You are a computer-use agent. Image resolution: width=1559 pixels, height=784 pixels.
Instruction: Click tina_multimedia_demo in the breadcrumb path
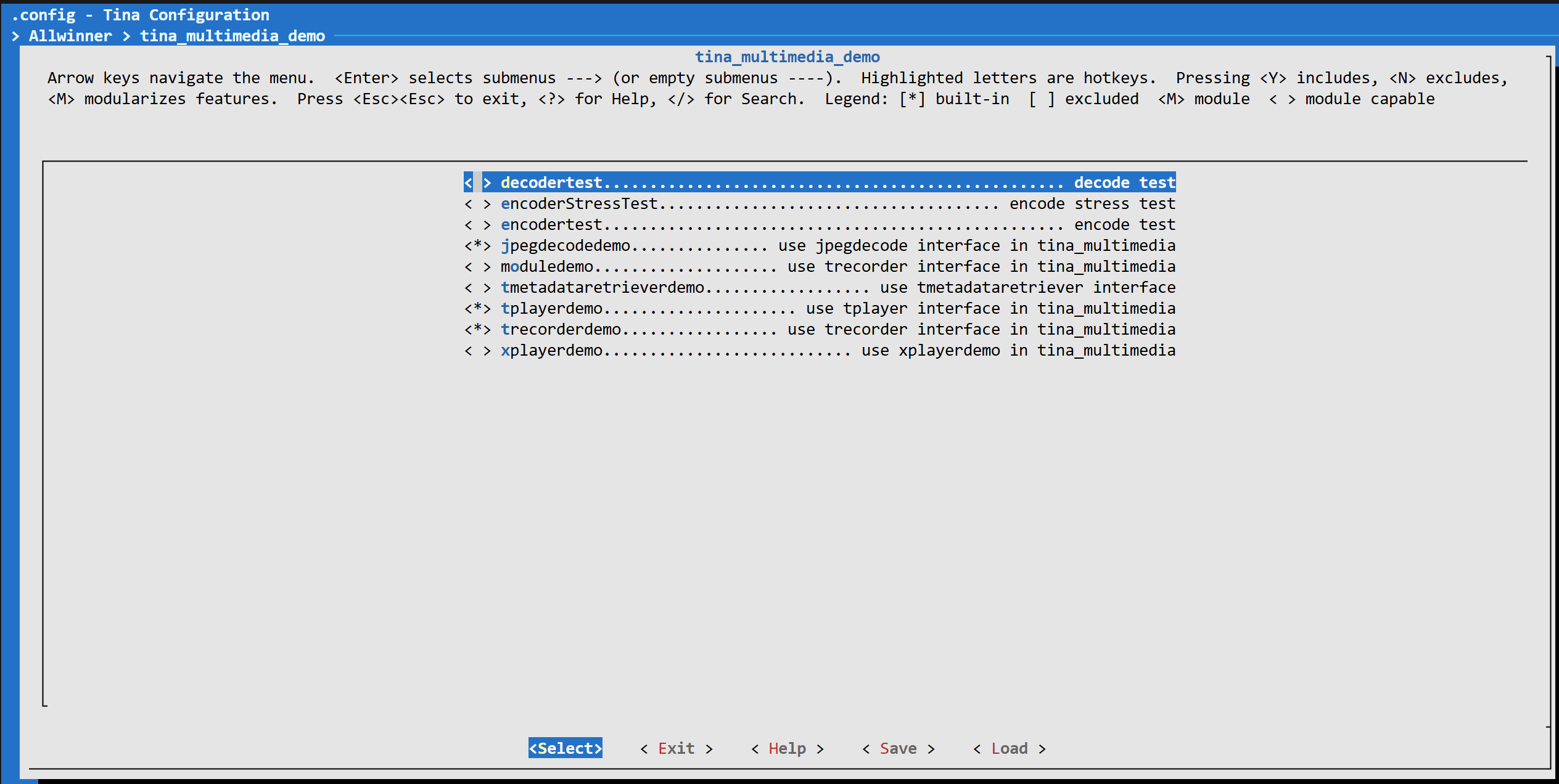click(x=232, y=36)
